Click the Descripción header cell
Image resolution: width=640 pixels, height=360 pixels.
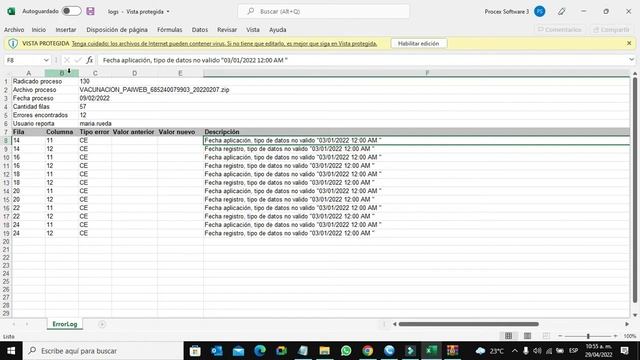tap(416, 132)
